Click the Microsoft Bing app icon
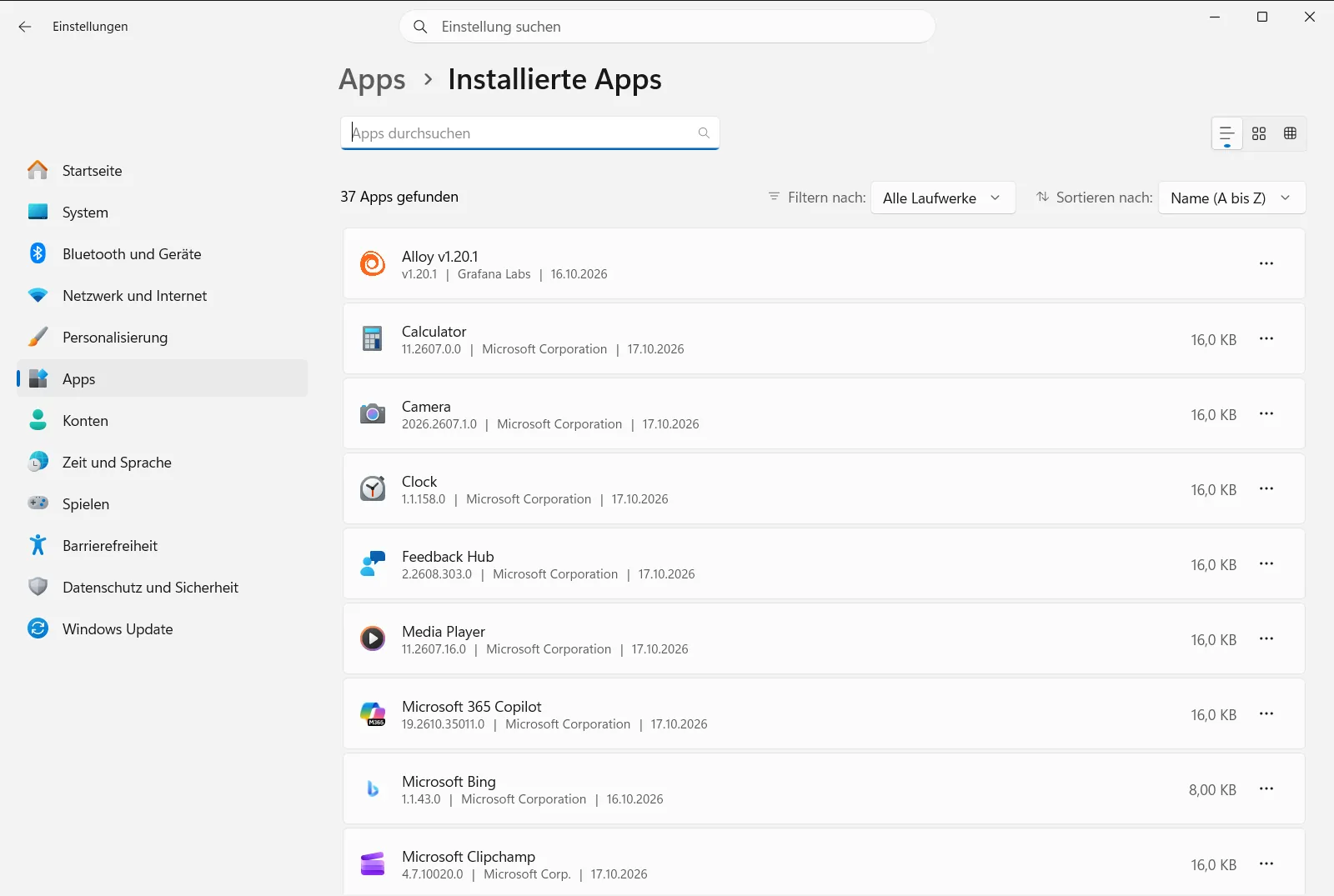The width and height of the screenshot is (1334, 896). tap(373, 788)
